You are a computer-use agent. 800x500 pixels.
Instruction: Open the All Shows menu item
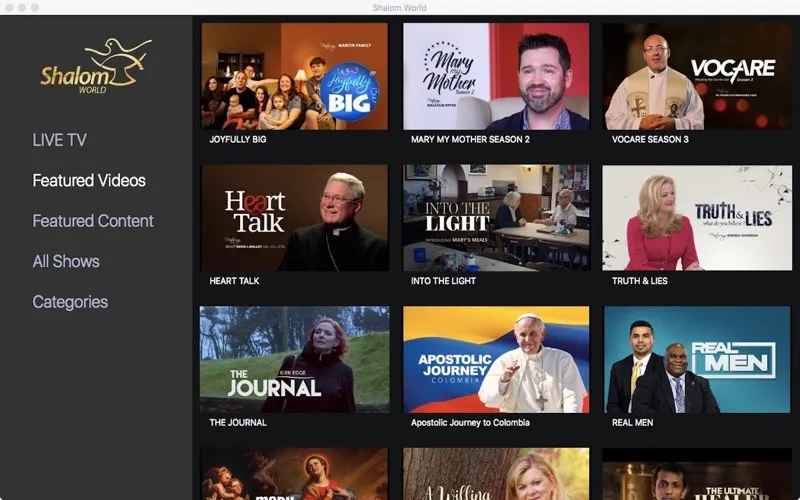(x=66, y=261)
